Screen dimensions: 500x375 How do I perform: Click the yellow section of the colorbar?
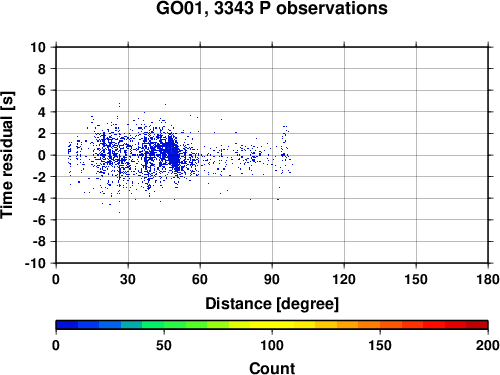point(272,325)
